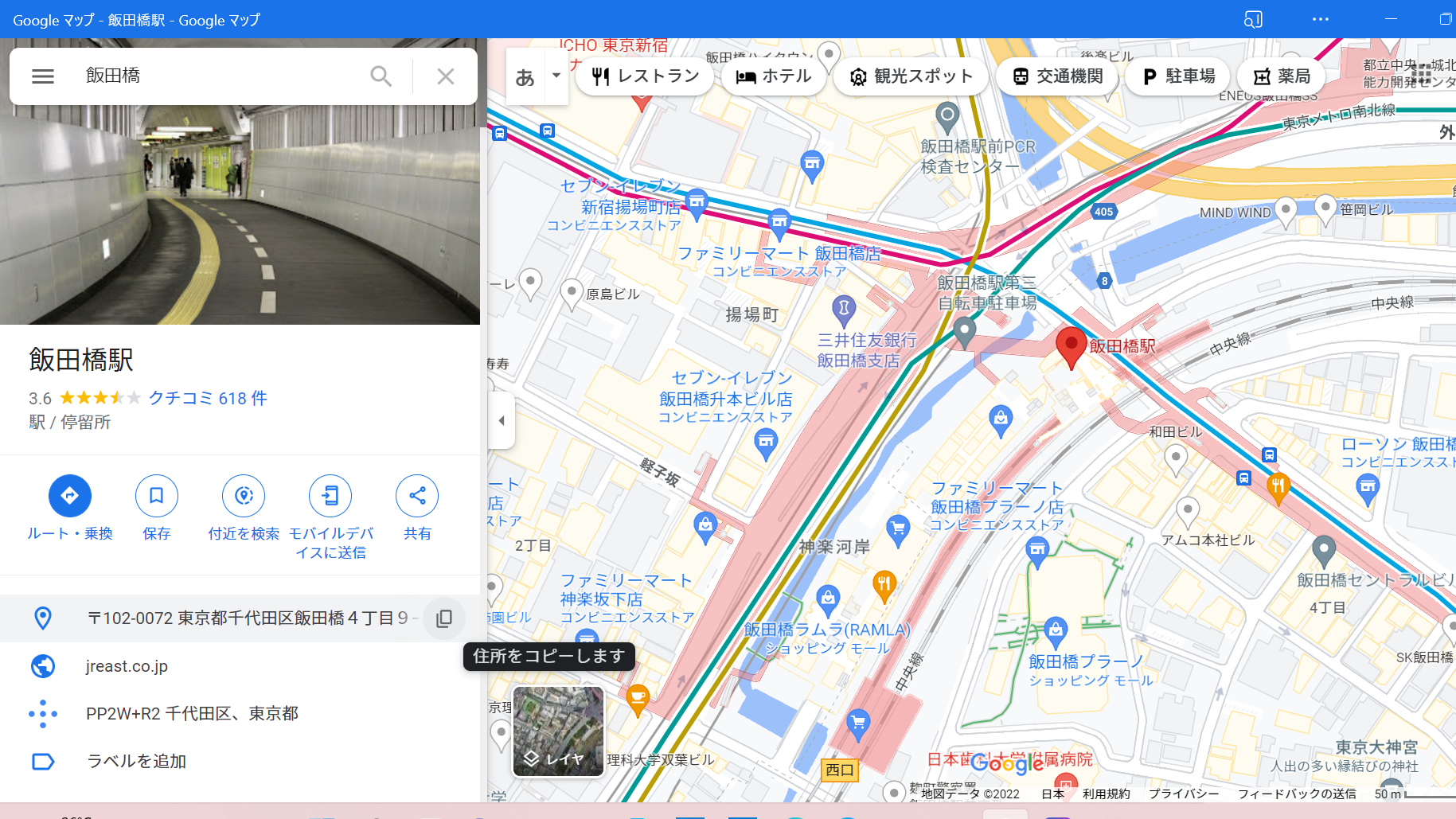Click the 付近を検索 nearby search icon
1456x819 pixels.
[x=244, y=496]
